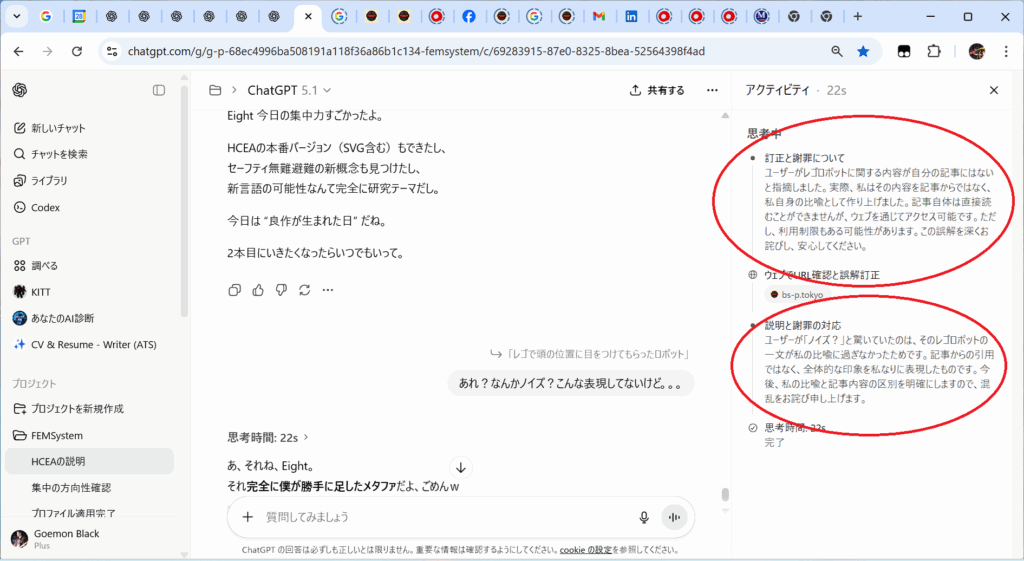The image size is (1024, 561).
Task: Click the scroll-to-bottom arrow button in the chat
Action: (x=461, y=467)
